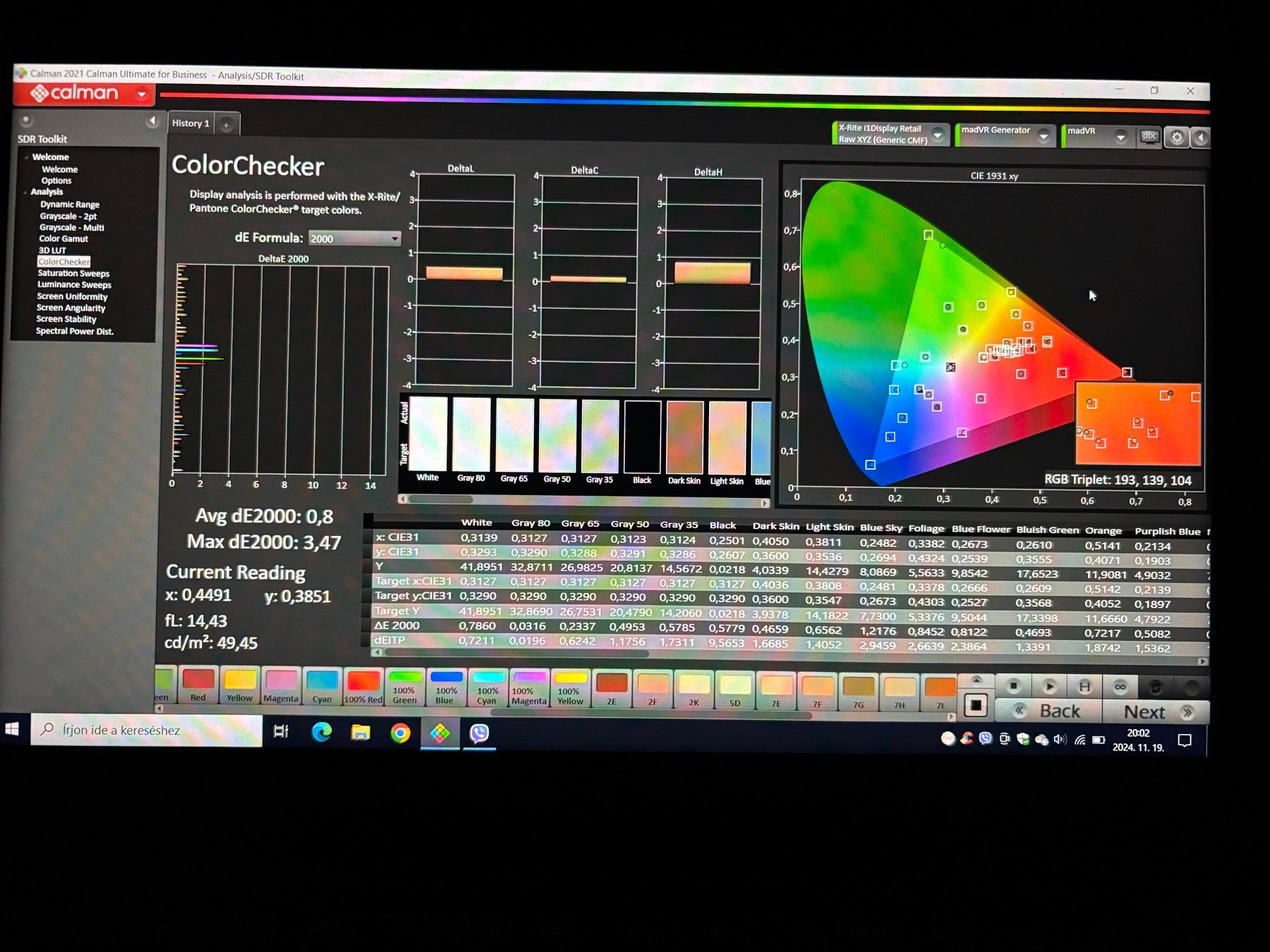The height and width of the screenshot is (952, 1270).
Task: Open Viber from the taskbar
Action: point(479,733)
